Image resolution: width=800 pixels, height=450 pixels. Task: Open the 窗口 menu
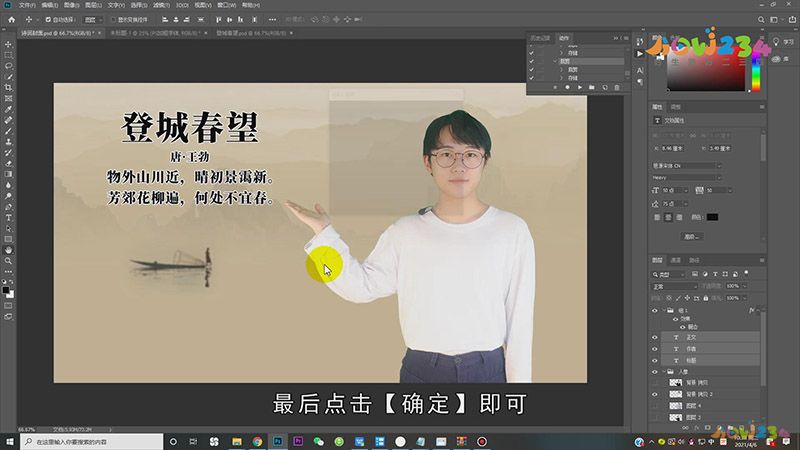[227, 5]
